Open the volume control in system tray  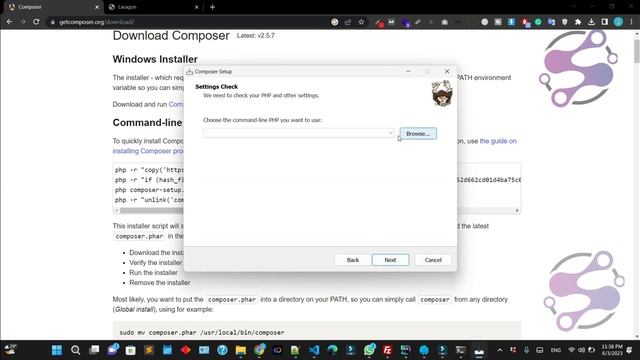(x=581, y=350)
